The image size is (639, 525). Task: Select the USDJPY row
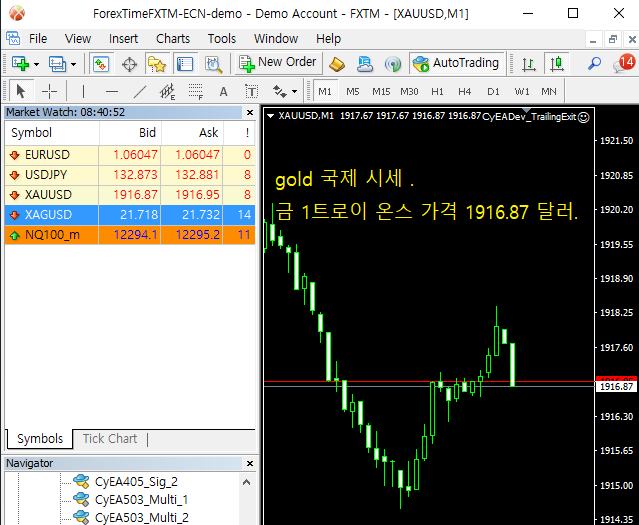click(130, 175)
